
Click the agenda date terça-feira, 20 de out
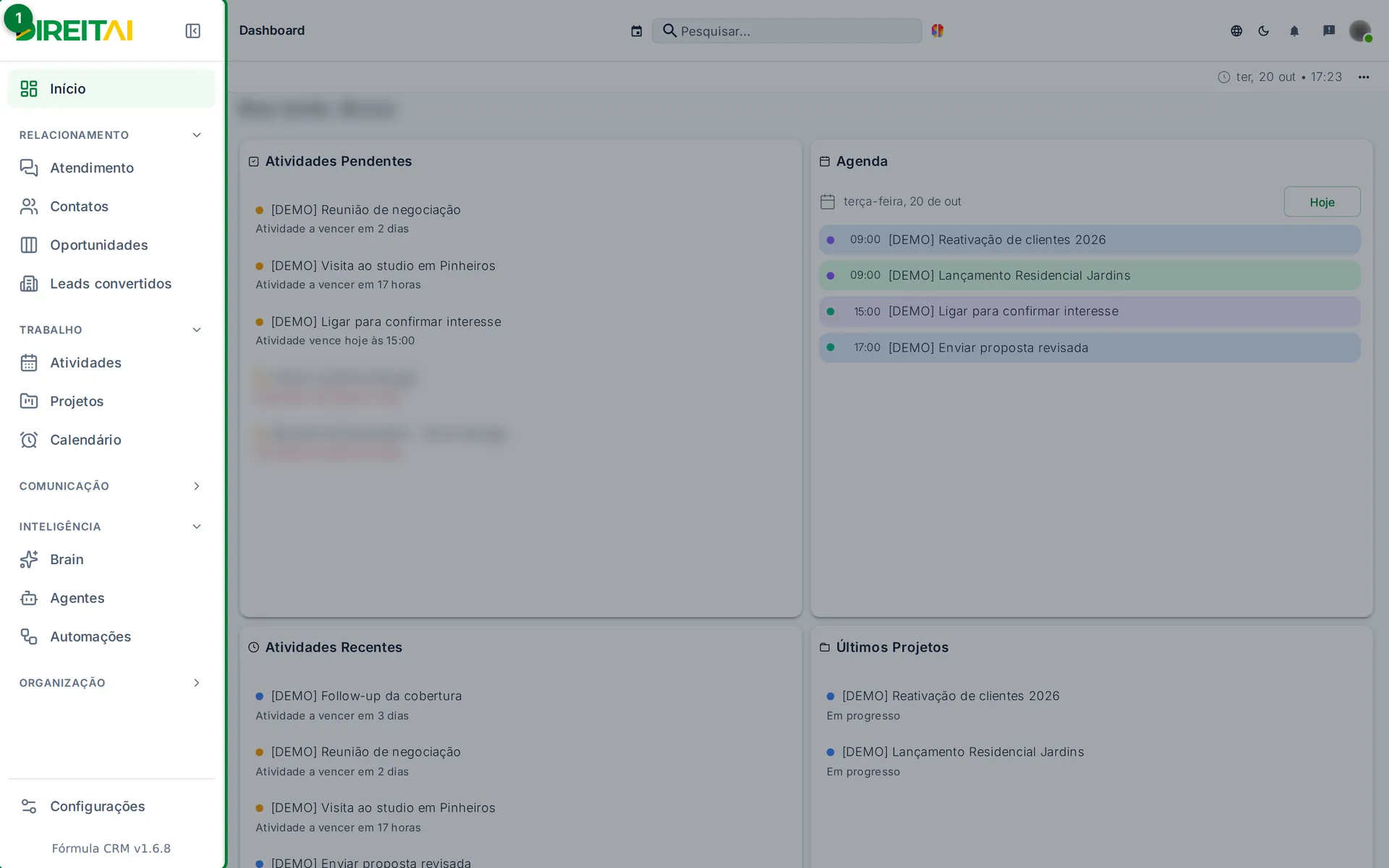click(x=902, y=202)
